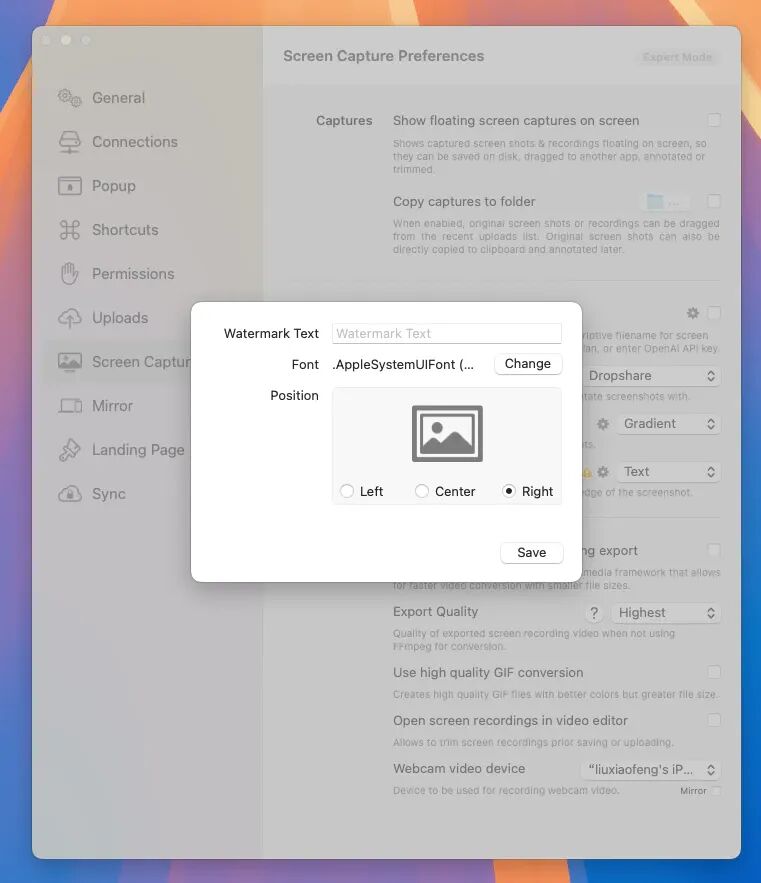Switch to the Uploads section

(120, 318)
